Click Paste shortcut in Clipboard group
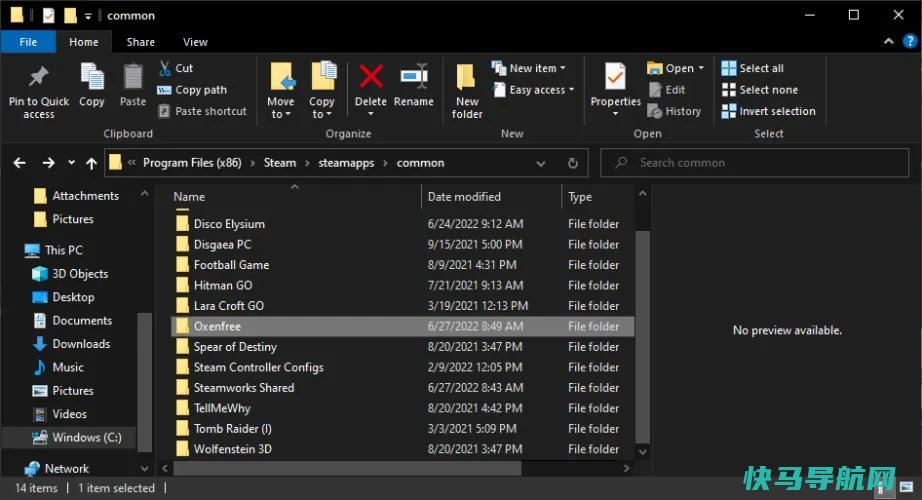The height and width of the screenshot is (500, 922). pos(202,111)
